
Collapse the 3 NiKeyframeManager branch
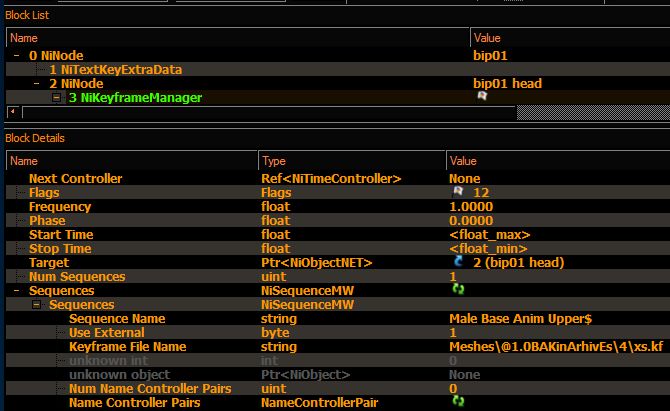click(56, 97)
